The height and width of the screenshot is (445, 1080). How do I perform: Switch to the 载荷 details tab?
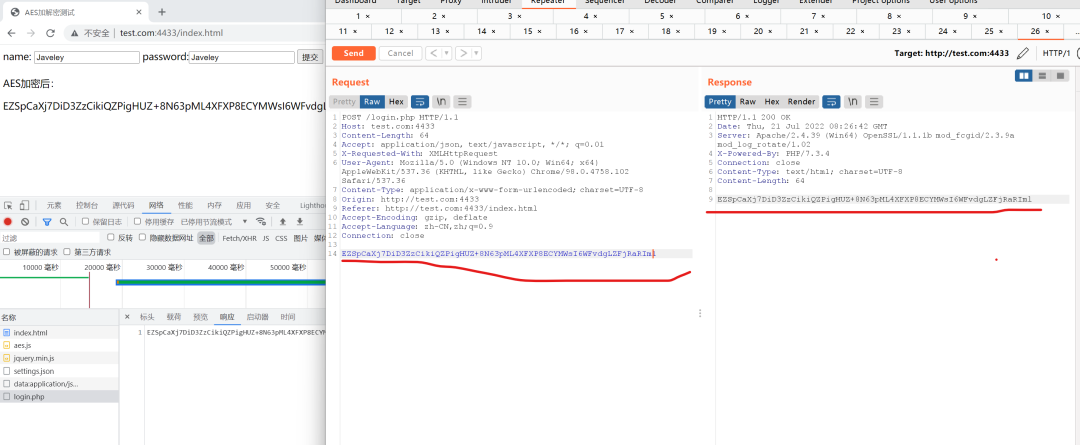(174, 317)
